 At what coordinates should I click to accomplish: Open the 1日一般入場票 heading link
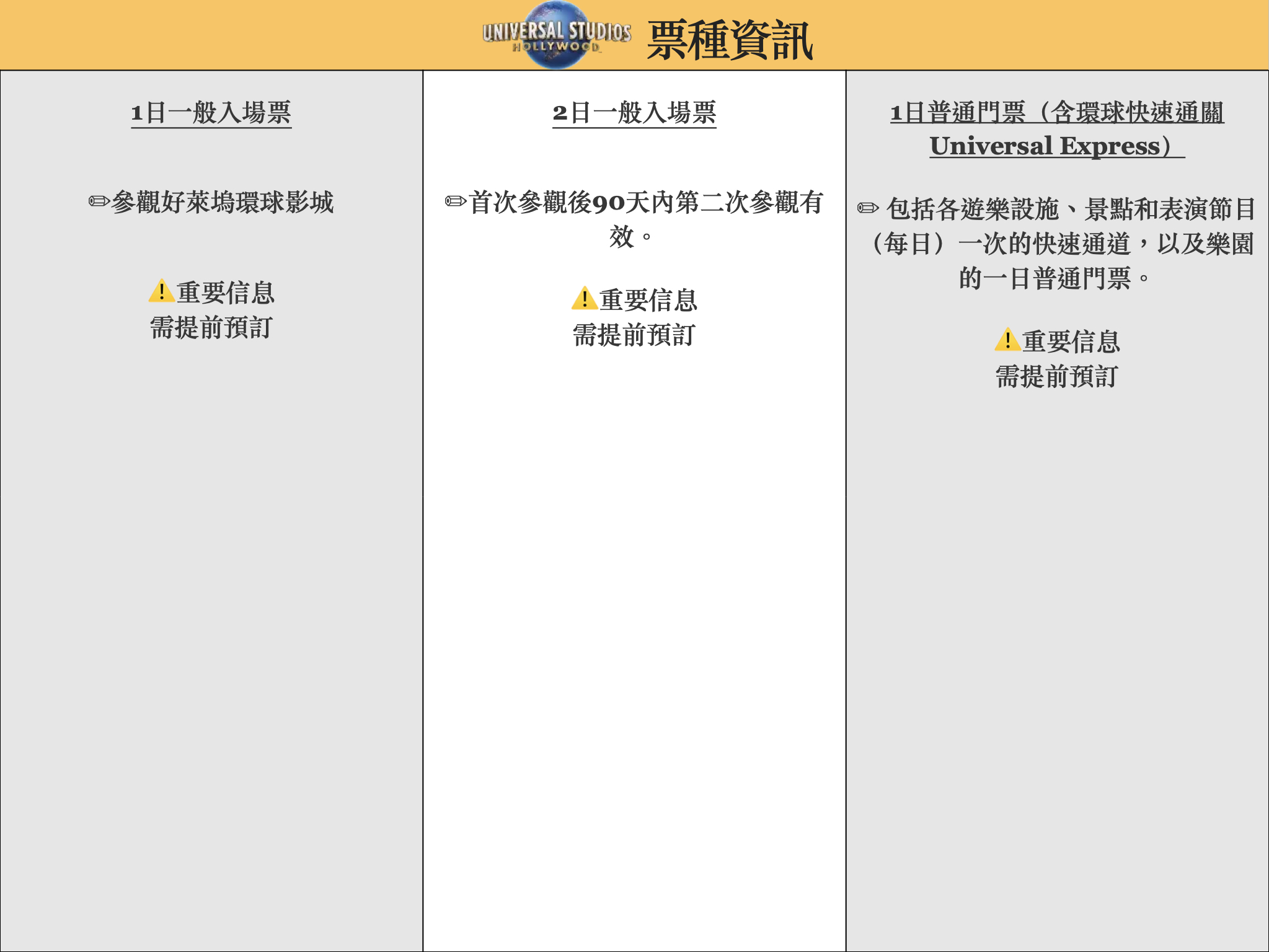tap(211, 113)
